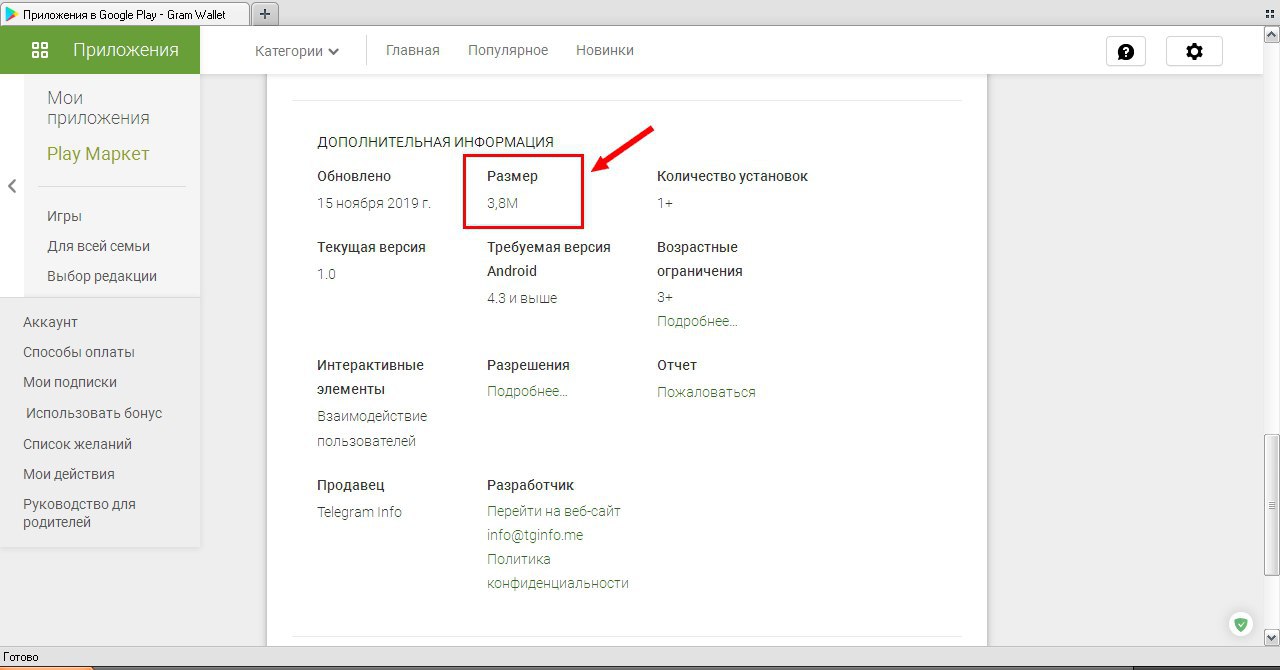This screenshot has height=670, width=1280.
Task: Open the Популярное tab
Action: pos(508,50)
